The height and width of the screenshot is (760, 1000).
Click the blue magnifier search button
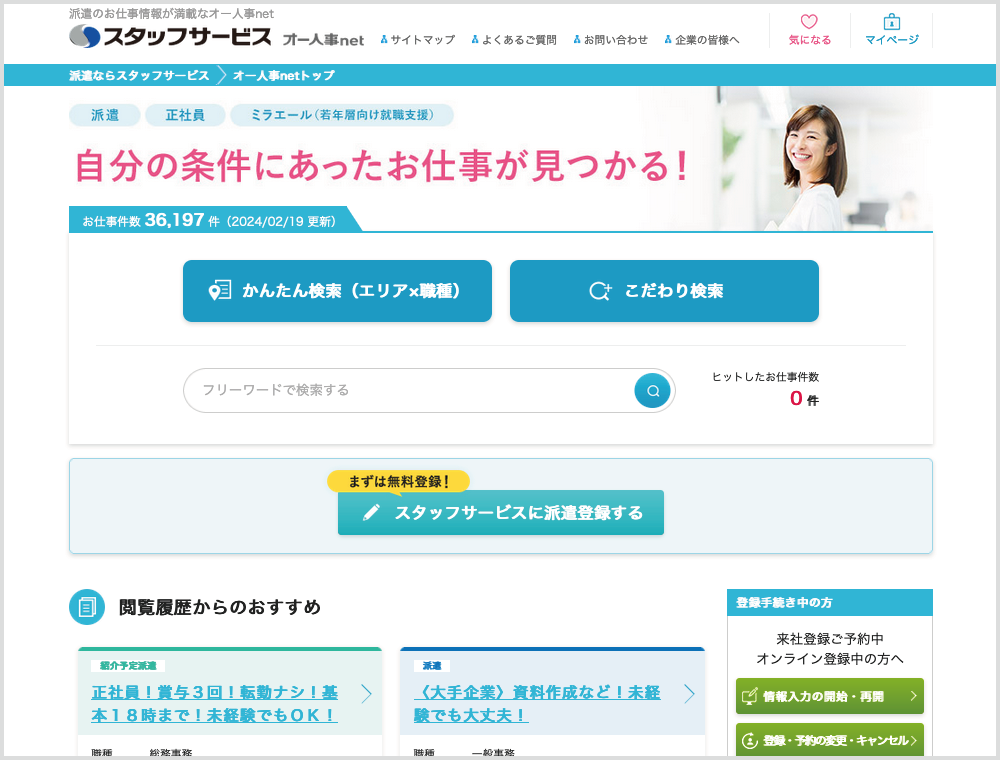click(x=652, y=391)
